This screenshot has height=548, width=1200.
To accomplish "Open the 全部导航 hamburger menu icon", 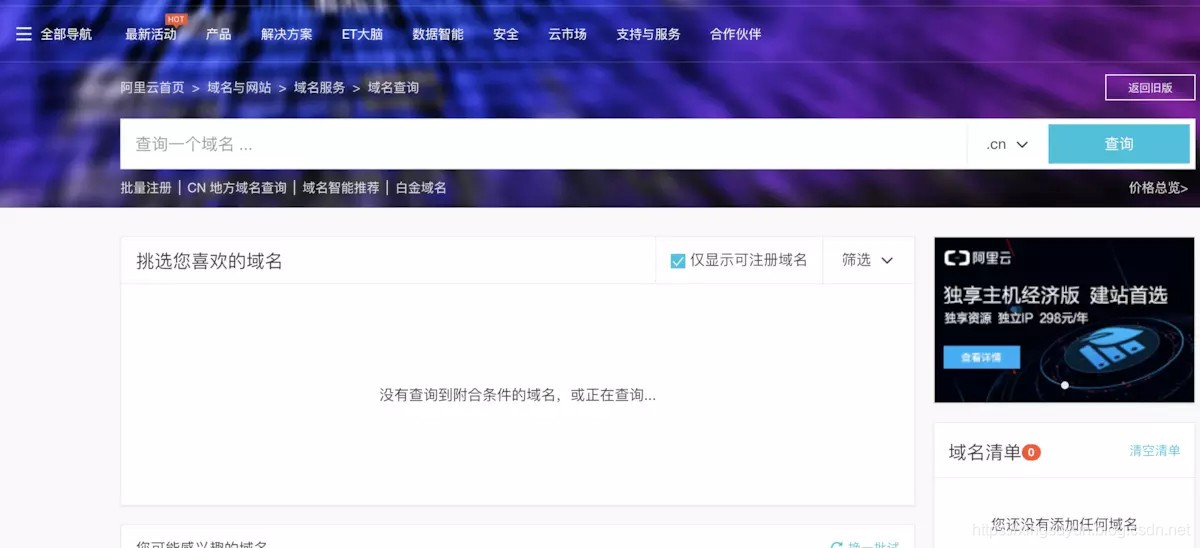I will (x=24, y=34).
